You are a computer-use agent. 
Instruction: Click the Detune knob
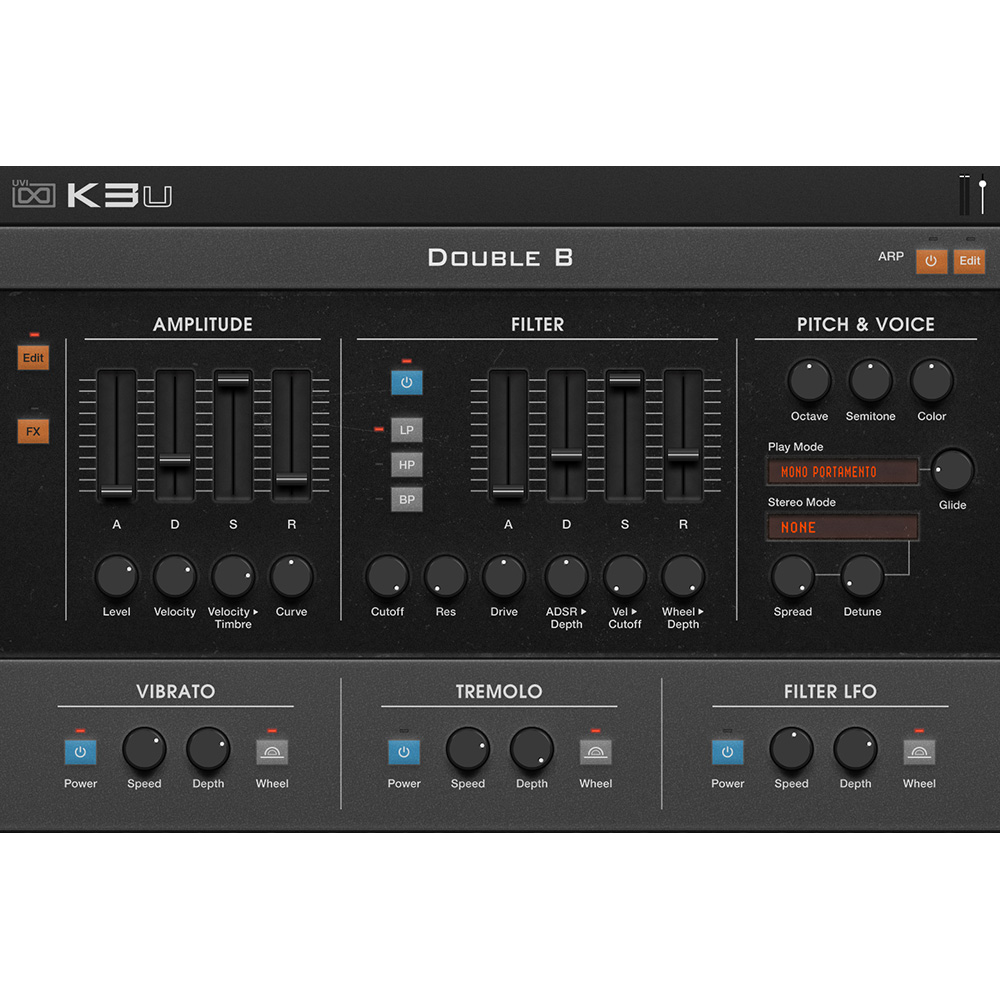tap(862, 576)
